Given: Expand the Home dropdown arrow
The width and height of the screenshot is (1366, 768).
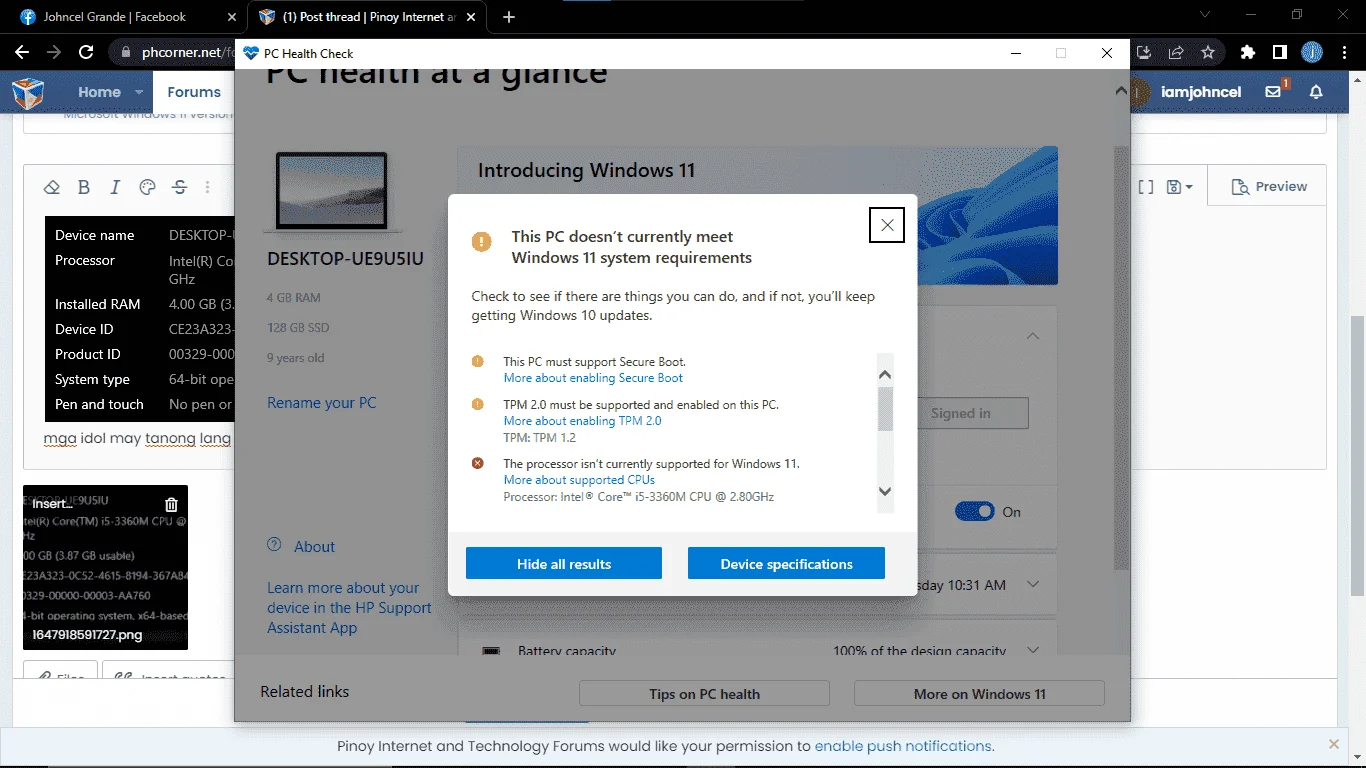Looking at the screenshot, I should pos(139,92).
